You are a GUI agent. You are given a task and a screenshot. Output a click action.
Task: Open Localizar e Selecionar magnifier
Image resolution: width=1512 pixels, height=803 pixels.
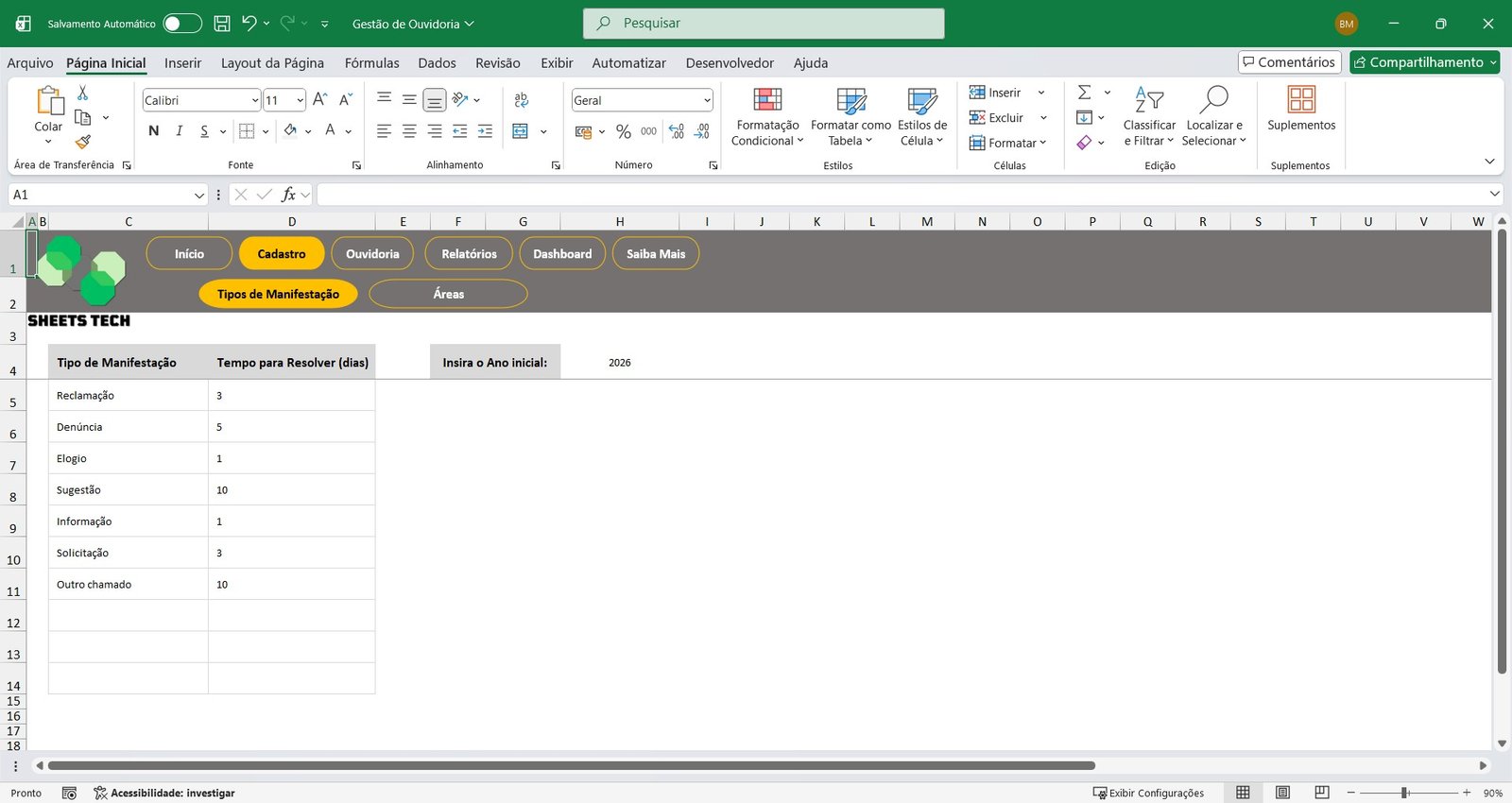tap(1213, 100)
